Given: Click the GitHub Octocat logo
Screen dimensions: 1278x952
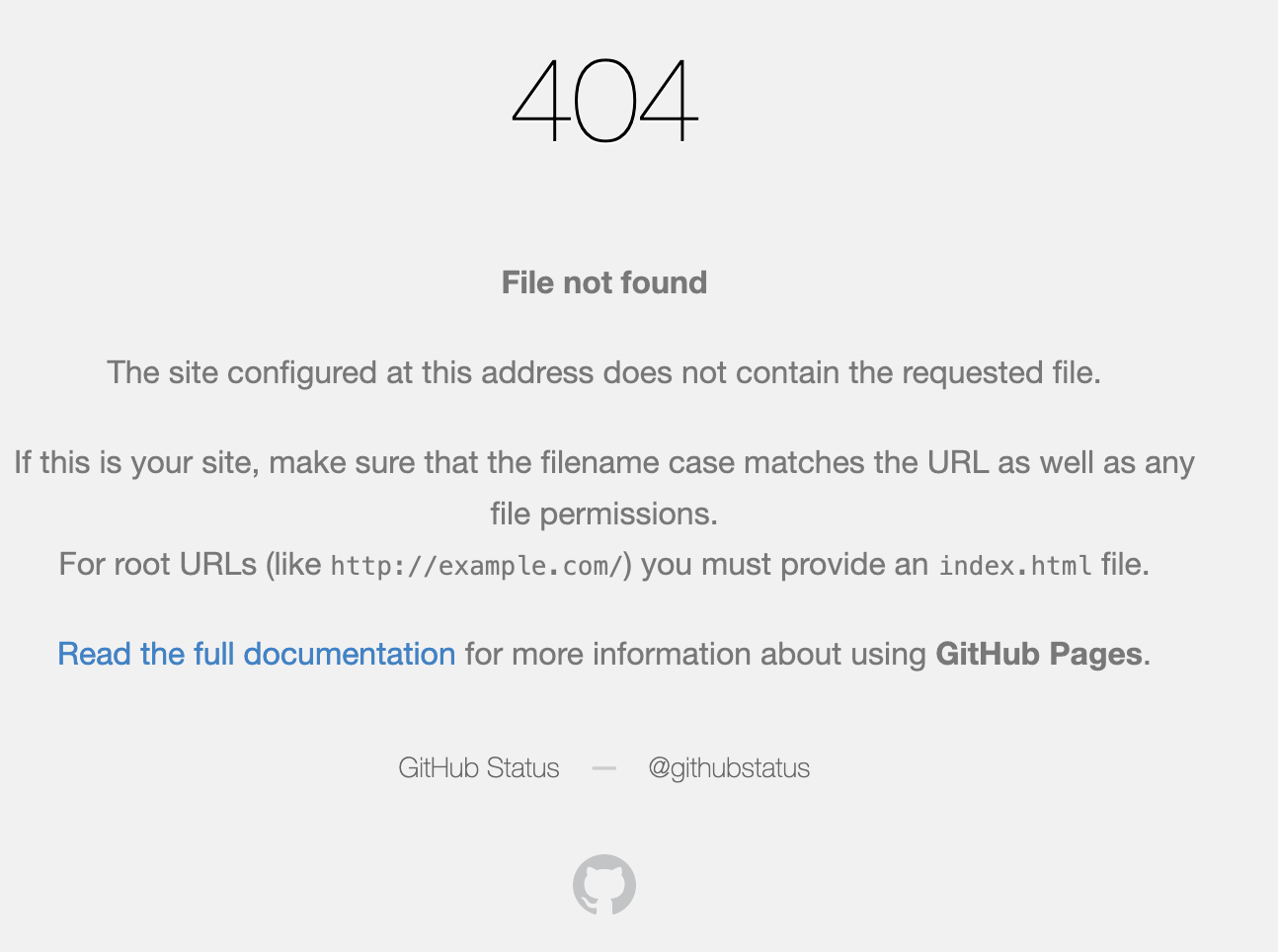Looking at the screenshot, I should [604, 885].
